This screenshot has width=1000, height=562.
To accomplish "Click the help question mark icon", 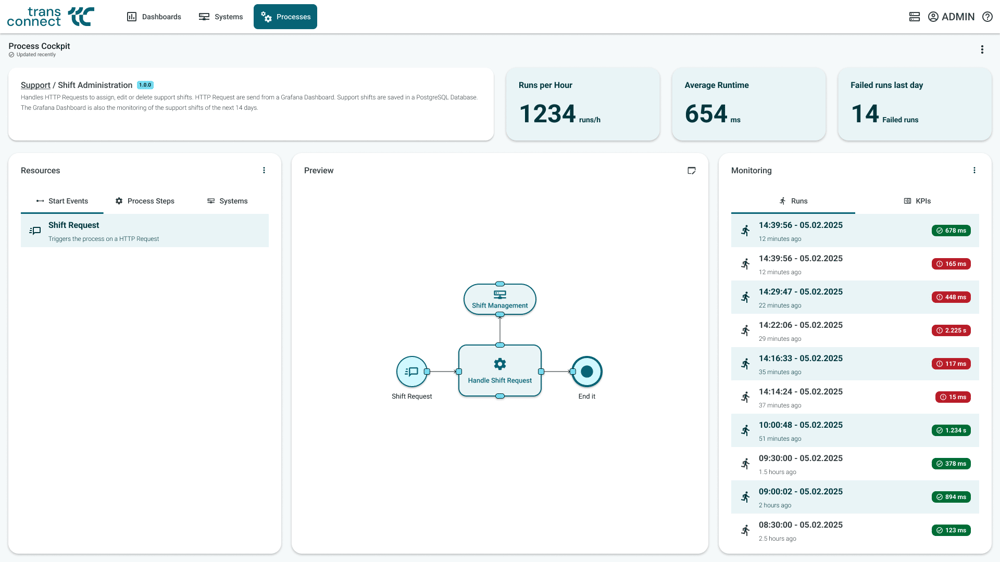I will 987,17.
